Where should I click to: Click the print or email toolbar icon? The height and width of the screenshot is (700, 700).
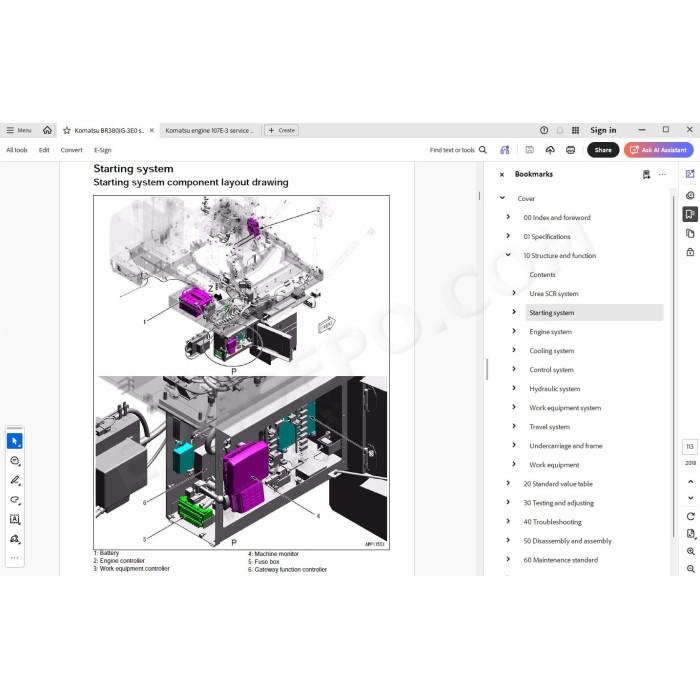(571, 150)
